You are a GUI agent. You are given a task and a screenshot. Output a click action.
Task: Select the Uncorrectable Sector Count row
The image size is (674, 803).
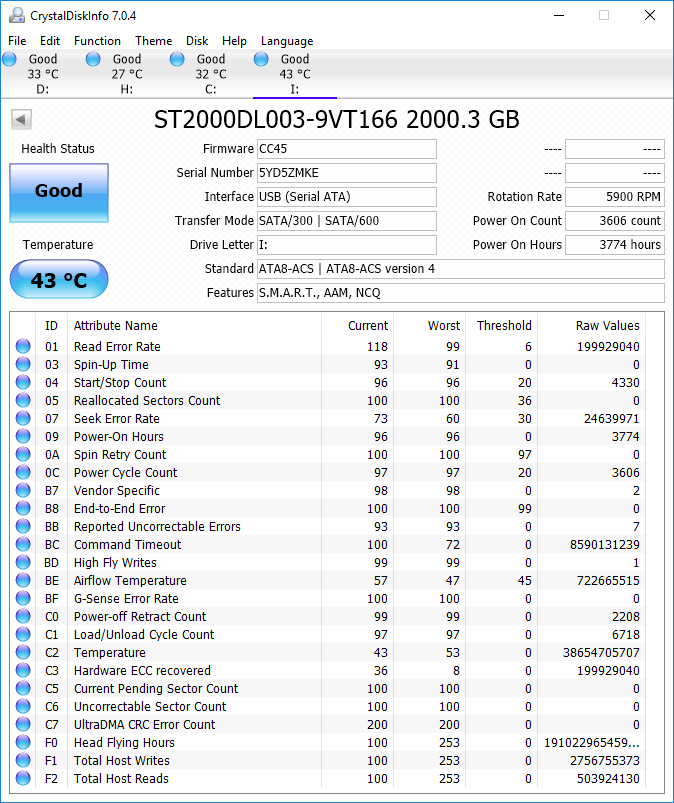pos(328,706)
